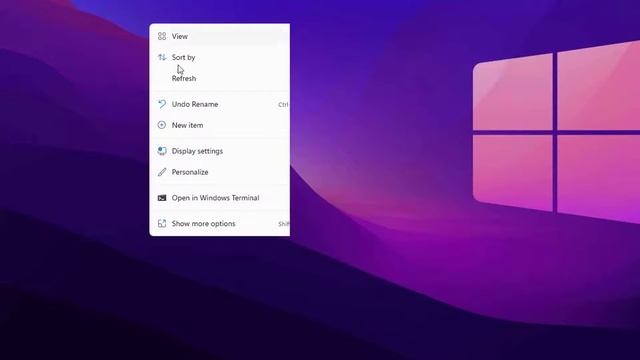The height and width of the screenshot is (360, 640).
Task: Open the New item submenu
Action: click(220, 125)
